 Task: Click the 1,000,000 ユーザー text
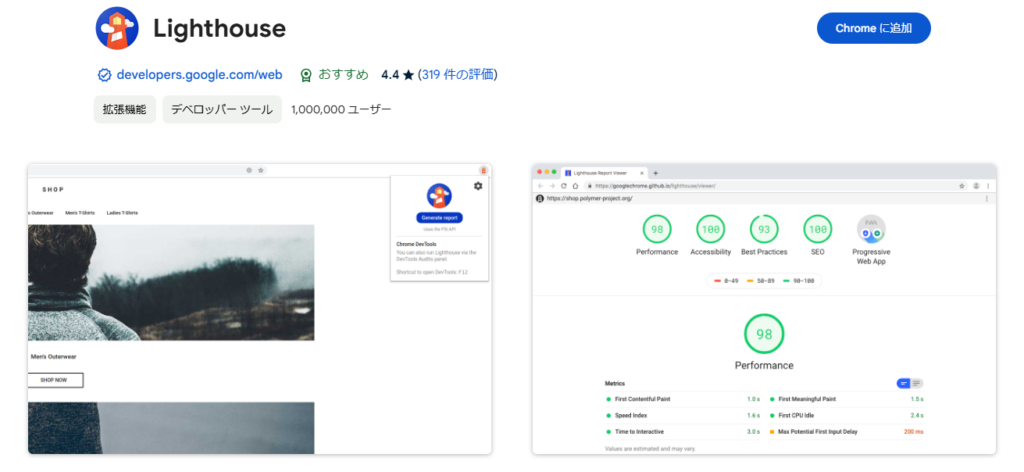pyautogui.click(x=342, y=110)
